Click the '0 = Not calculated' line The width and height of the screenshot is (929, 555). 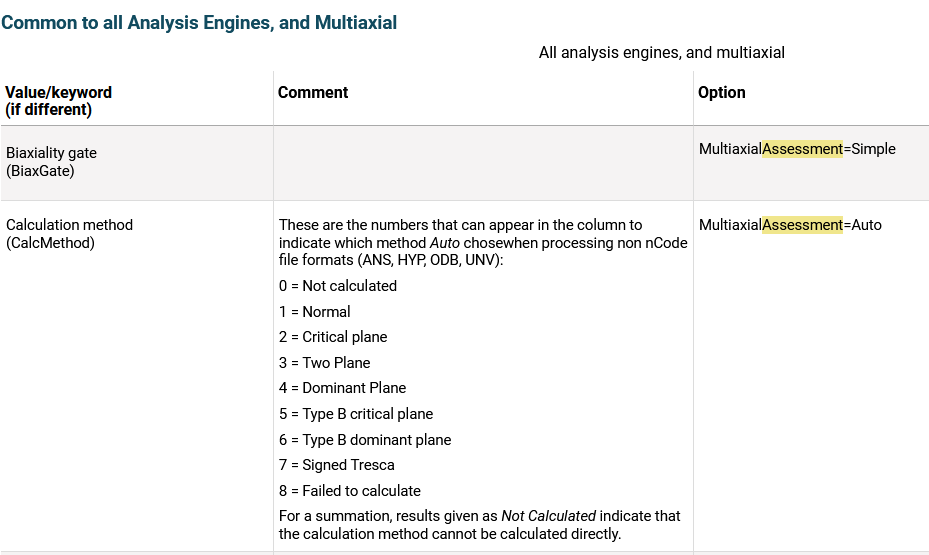[338, 286]
